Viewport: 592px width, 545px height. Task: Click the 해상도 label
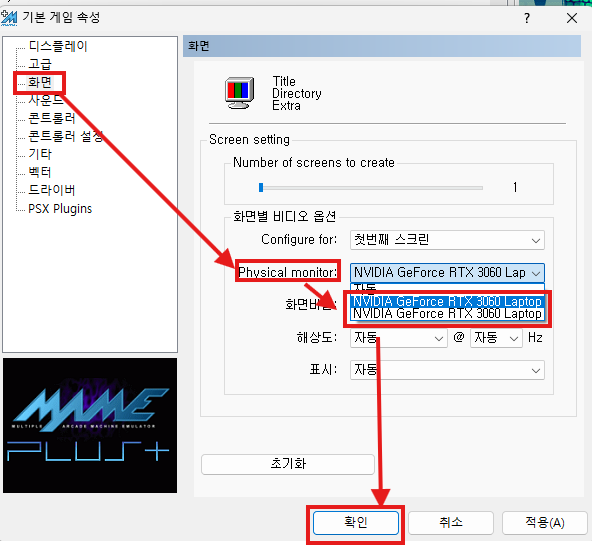click(x=317, y=337)
